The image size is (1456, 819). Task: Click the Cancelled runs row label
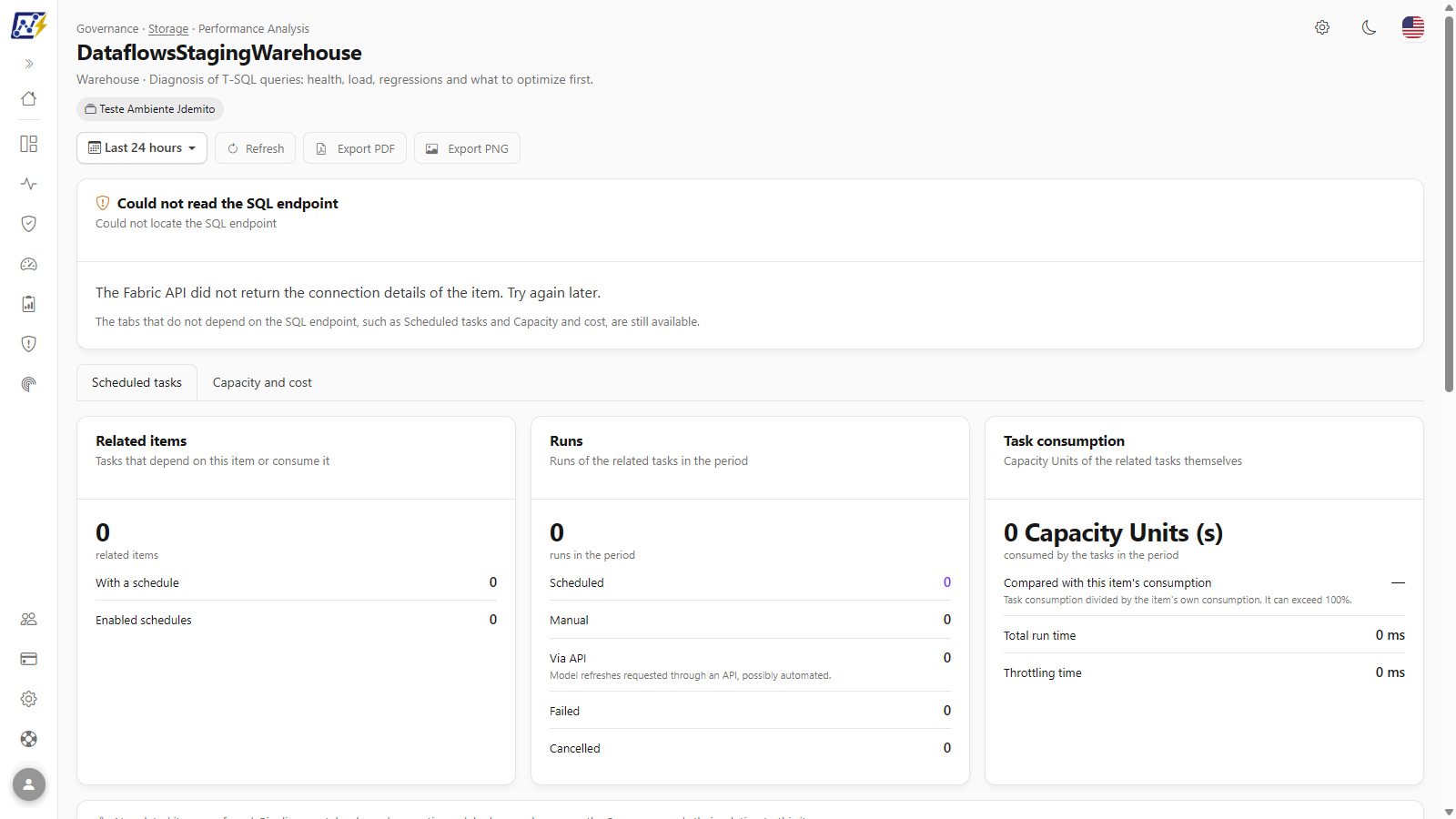pyautogui.click(x=575, y=749)
